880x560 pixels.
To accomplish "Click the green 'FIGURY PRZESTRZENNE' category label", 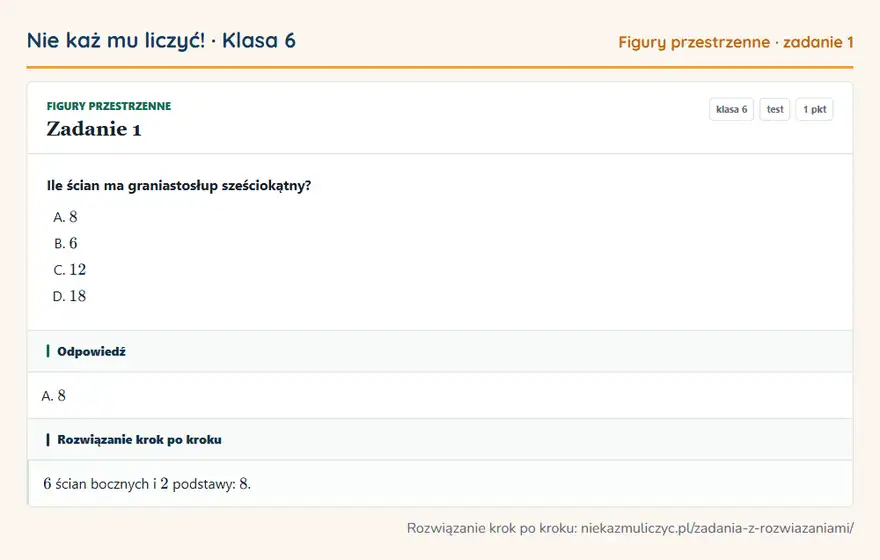I will pos(109,106).
